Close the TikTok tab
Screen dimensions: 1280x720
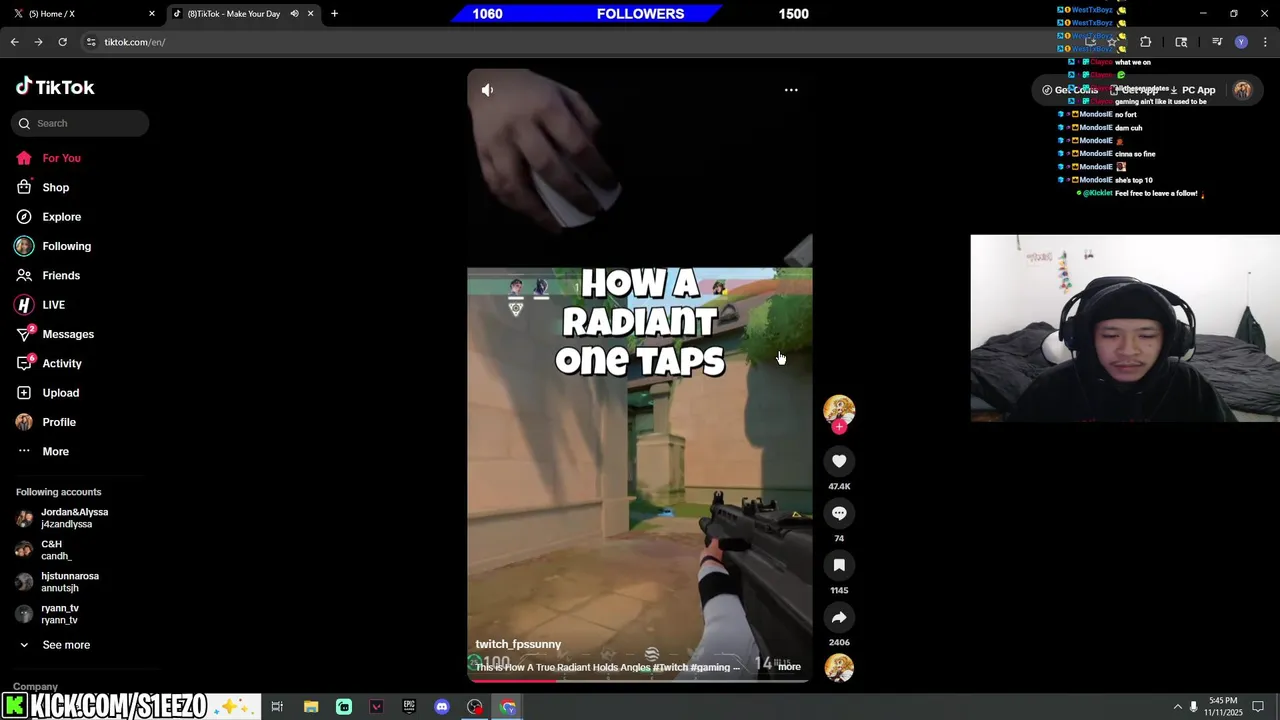point(311,14)
